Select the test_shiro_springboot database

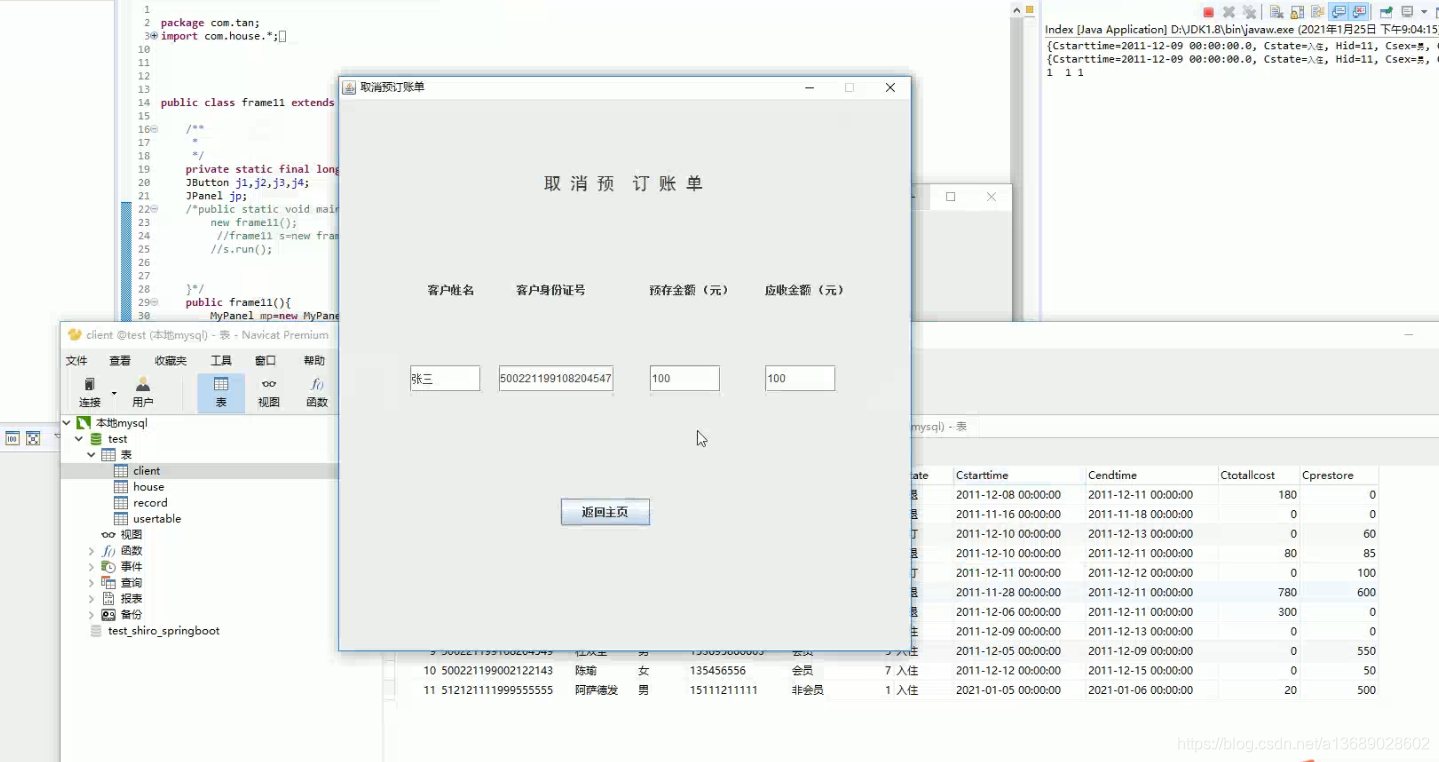[163, 631]
